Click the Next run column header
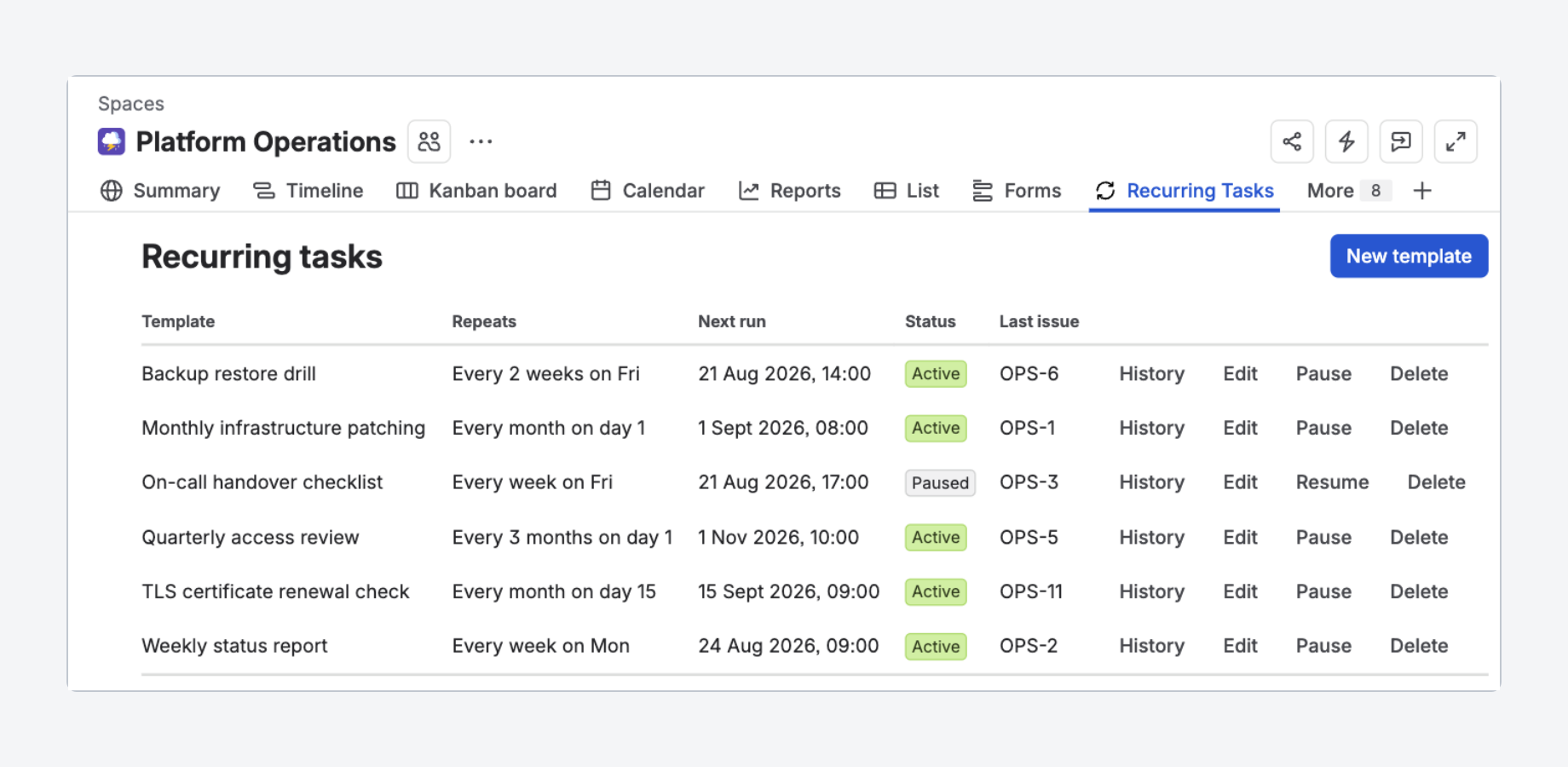This screenshot has width=1568, height=767. pyautogui.click(x=732, y=321)
